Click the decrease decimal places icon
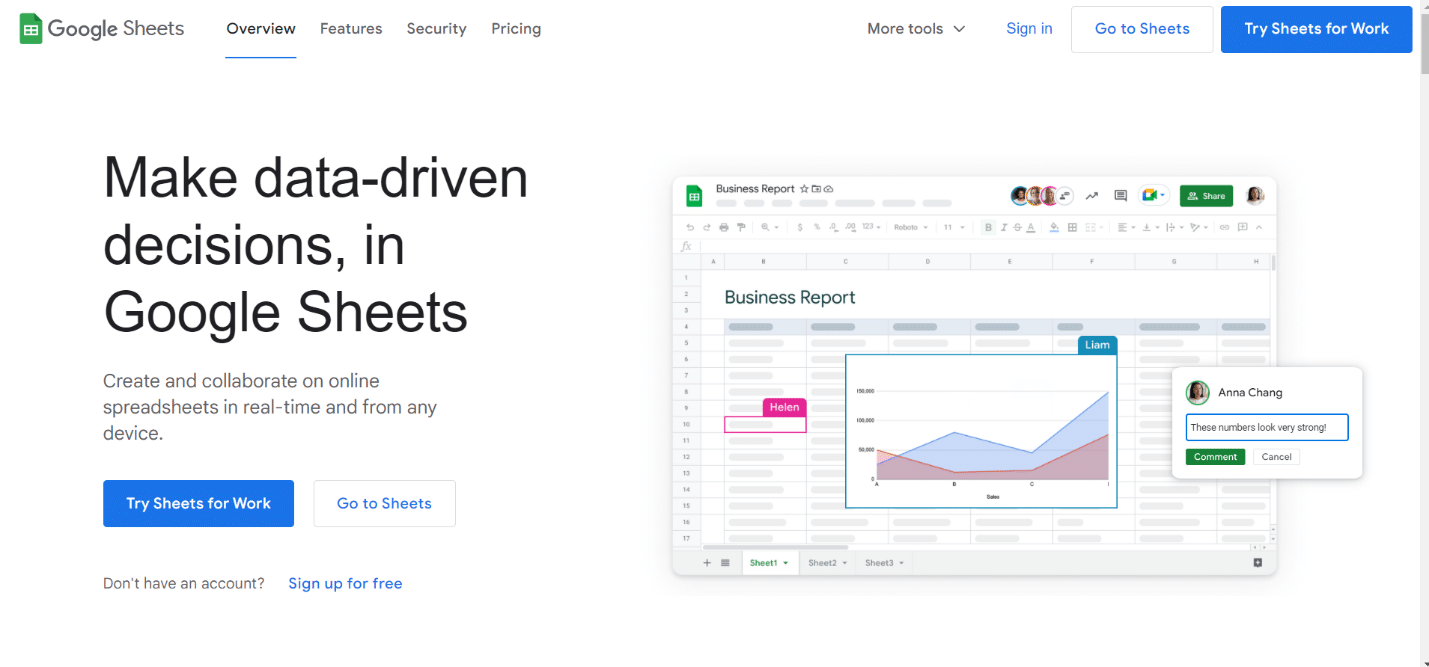Viewport: 1429px width, 667px height. point(833,227)
